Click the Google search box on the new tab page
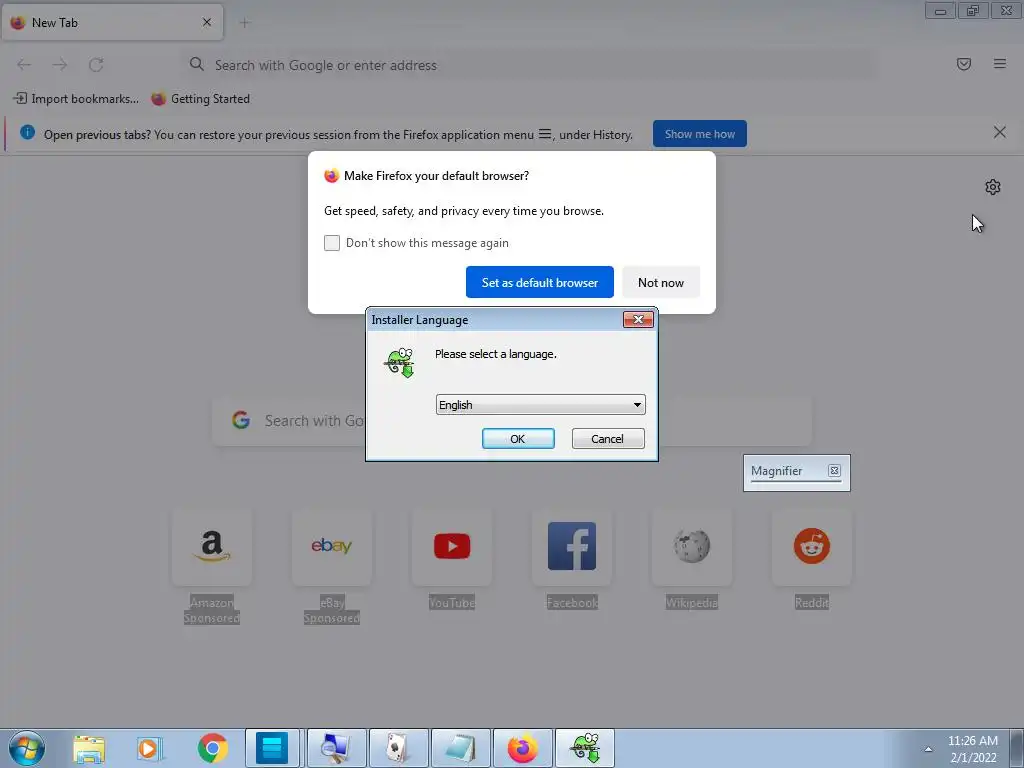The height and width of the screenshot is (768, 1024). click(512, 421)
